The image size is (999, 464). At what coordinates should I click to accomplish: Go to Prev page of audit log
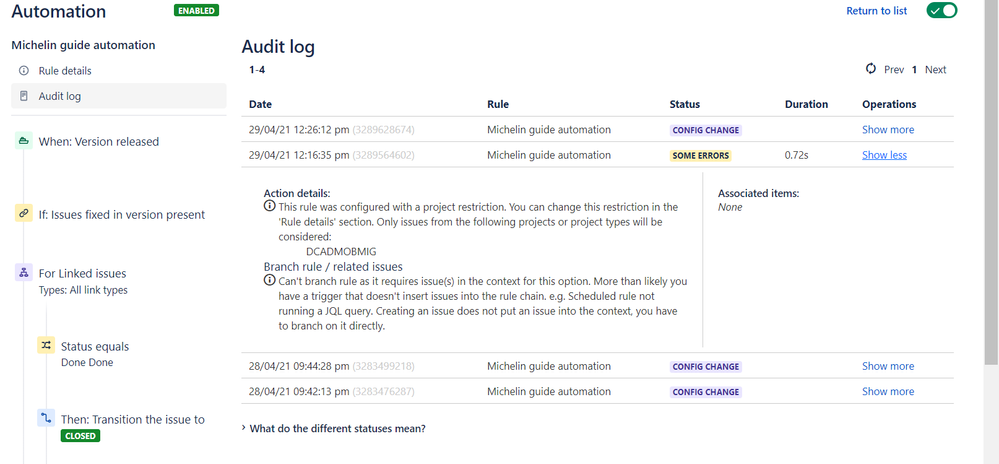pyautogui.click(x=894, y=69)
